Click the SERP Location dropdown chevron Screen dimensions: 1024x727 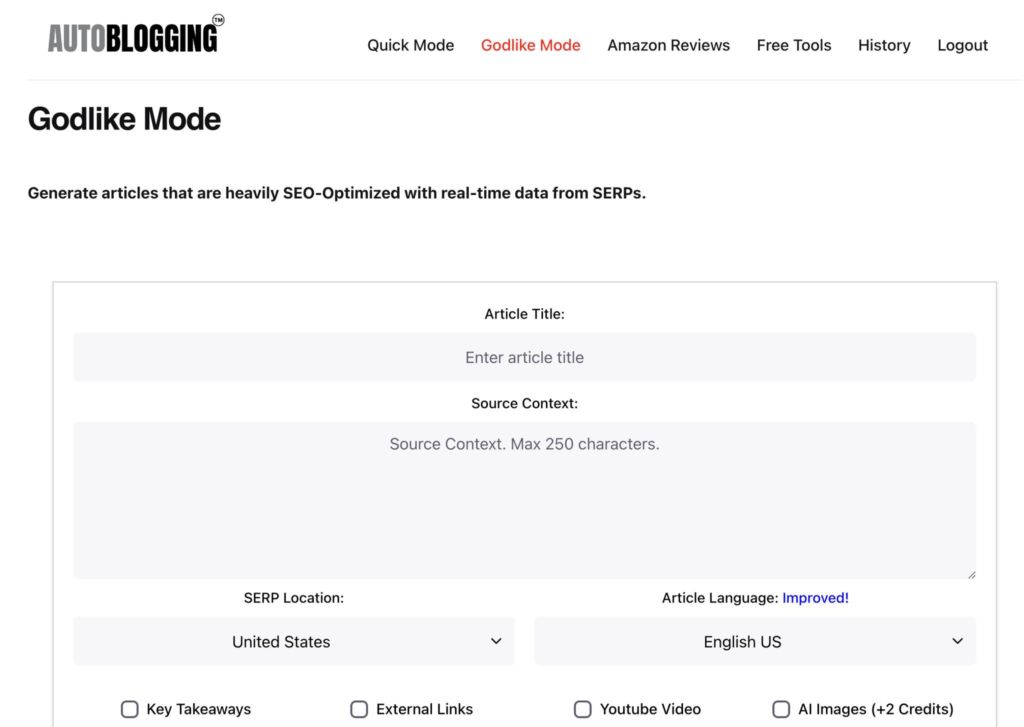[497, 641]
